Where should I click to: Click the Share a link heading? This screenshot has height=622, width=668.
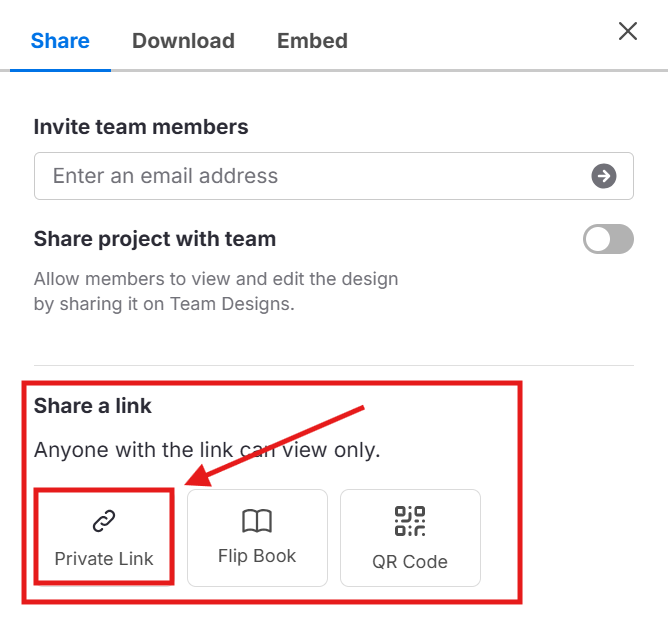(x=93, y=406)
